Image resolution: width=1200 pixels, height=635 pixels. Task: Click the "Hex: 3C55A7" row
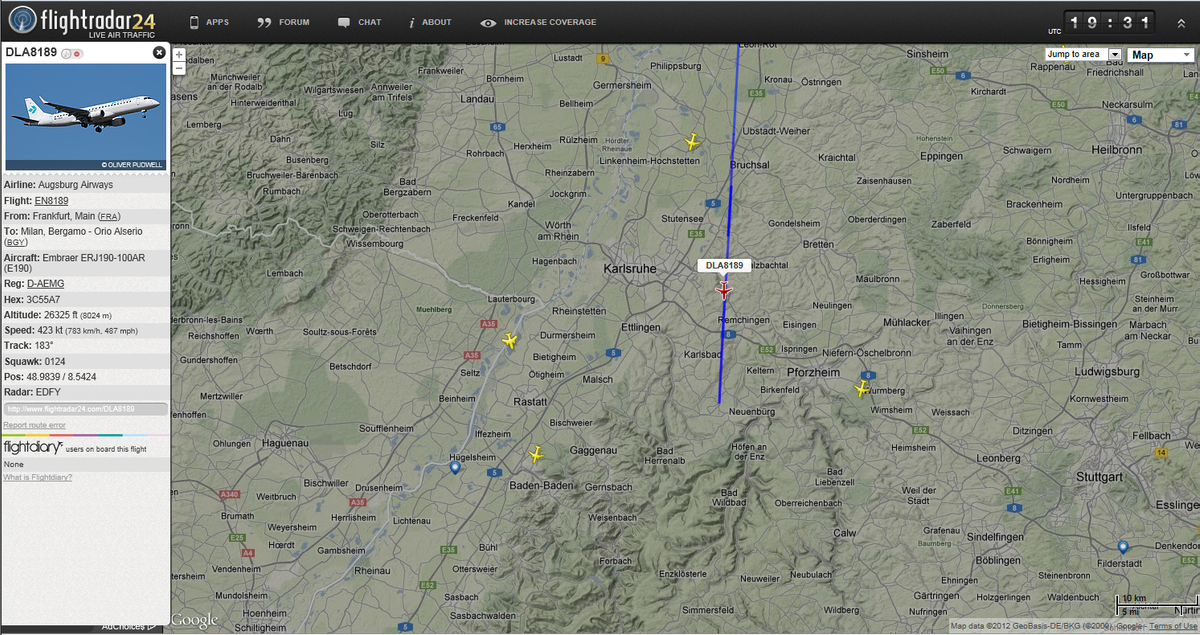click(86, 299)
